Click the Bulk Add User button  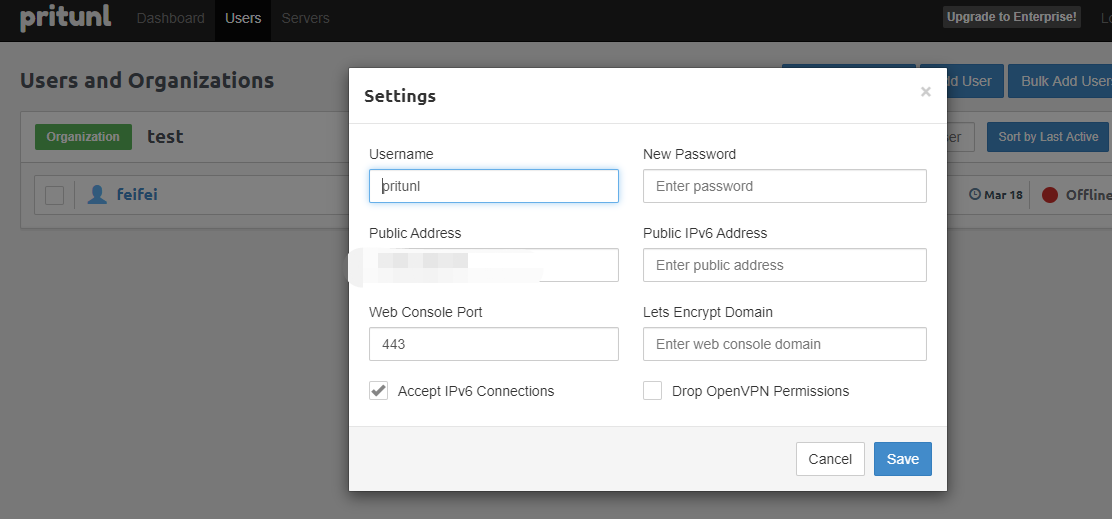coord(1064,81)
